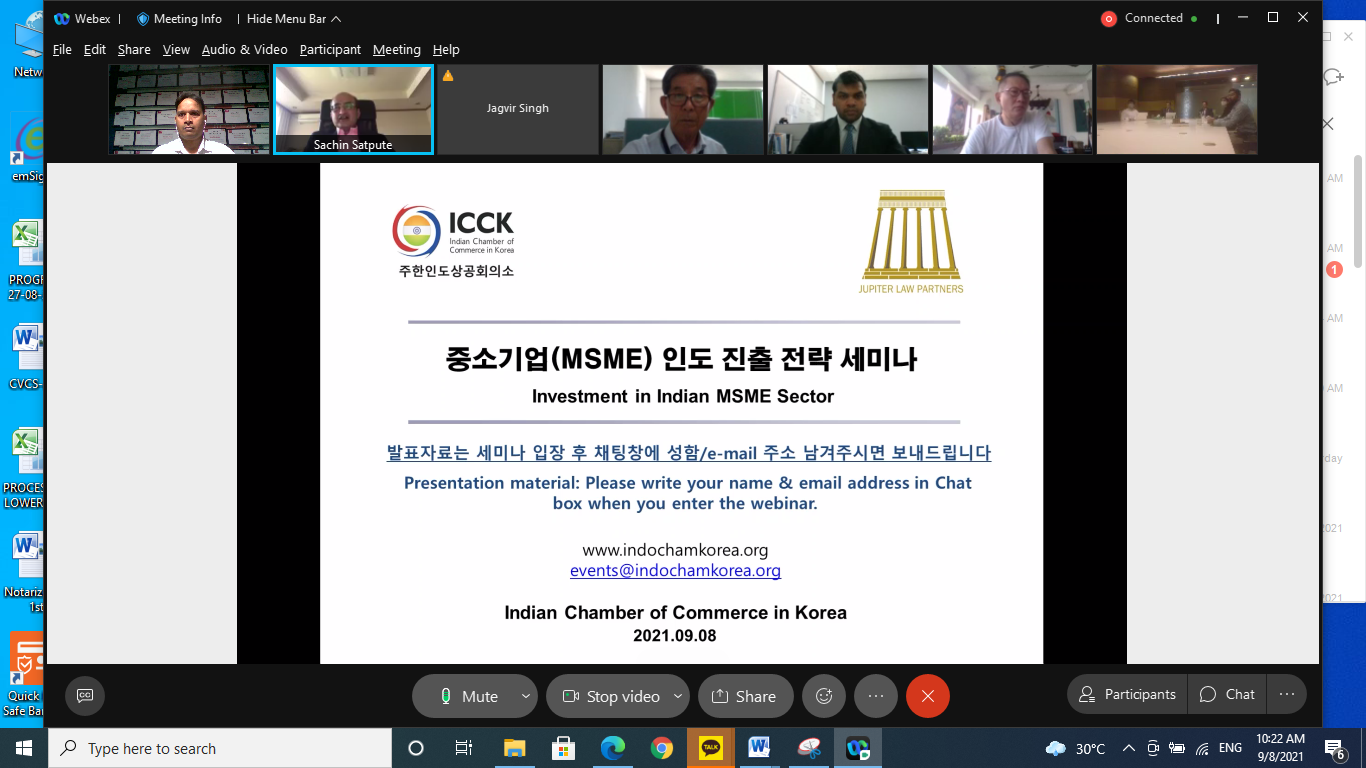
Task: Open Microsoft Edge from the taskbar
Action: pos(612,748)
